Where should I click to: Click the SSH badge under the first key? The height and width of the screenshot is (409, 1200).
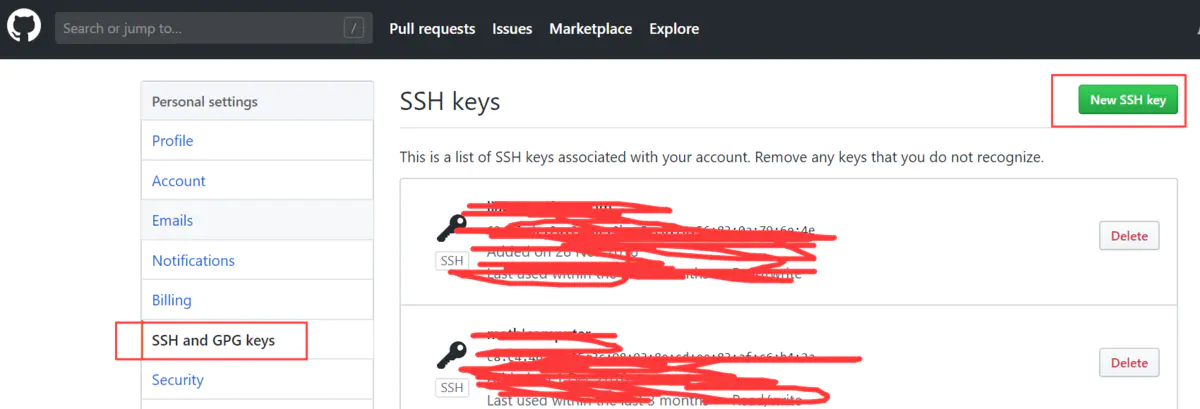pyautogui.click(x=453, y=261)
